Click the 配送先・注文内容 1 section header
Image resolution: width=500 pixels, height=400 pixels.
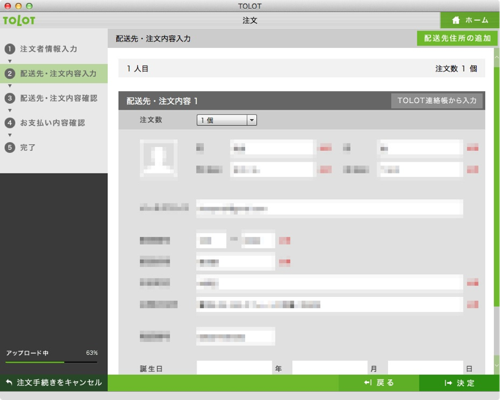tap(302, 101)
